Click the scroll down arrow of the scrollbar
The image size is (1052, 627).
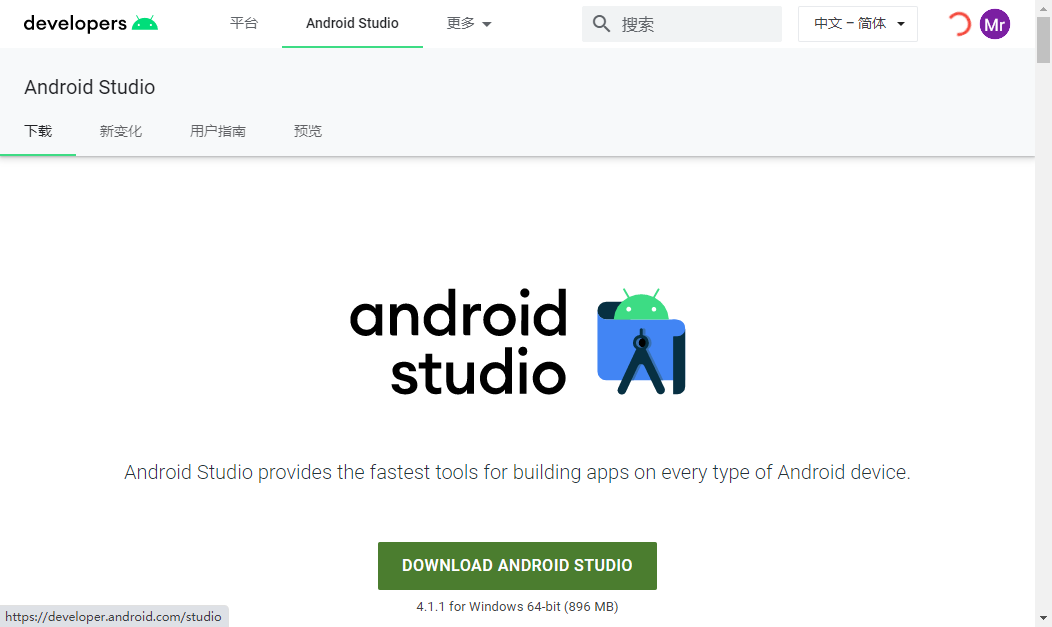click(x=1043, y=618)
